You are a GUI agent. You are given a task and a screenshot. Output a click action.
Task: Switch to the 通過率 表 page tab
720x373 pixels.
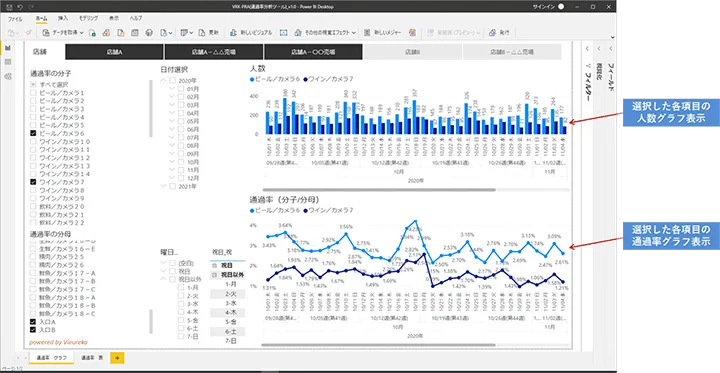[x=92, y=357]
